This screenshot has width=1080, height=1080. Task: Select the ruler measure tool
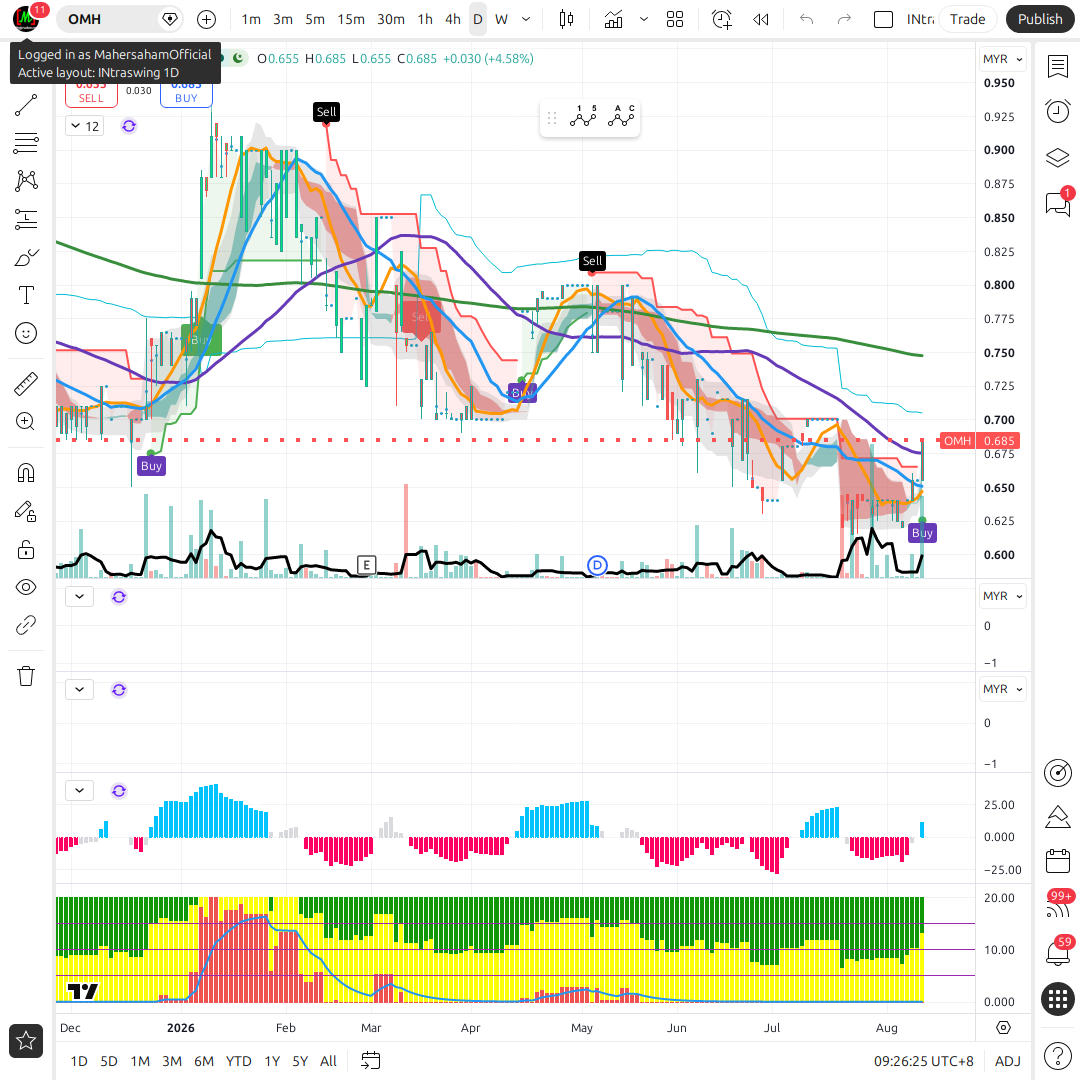pyautogui.click(x=26, y=384)
